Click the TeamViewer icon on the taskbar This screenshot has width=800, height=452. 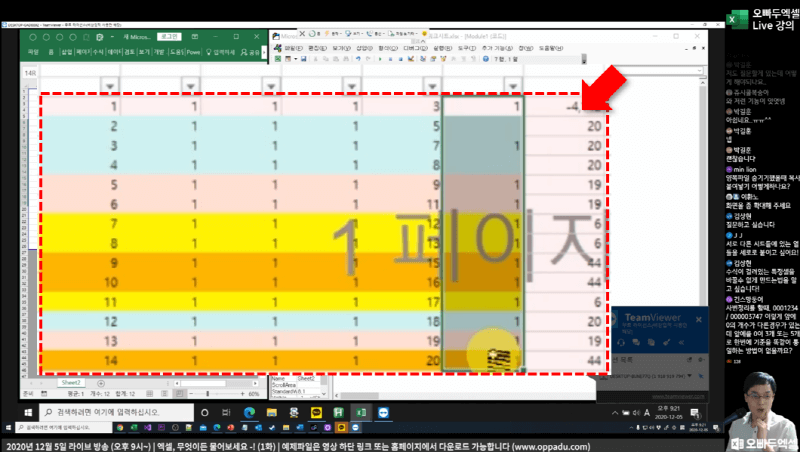tap(384, 412)
